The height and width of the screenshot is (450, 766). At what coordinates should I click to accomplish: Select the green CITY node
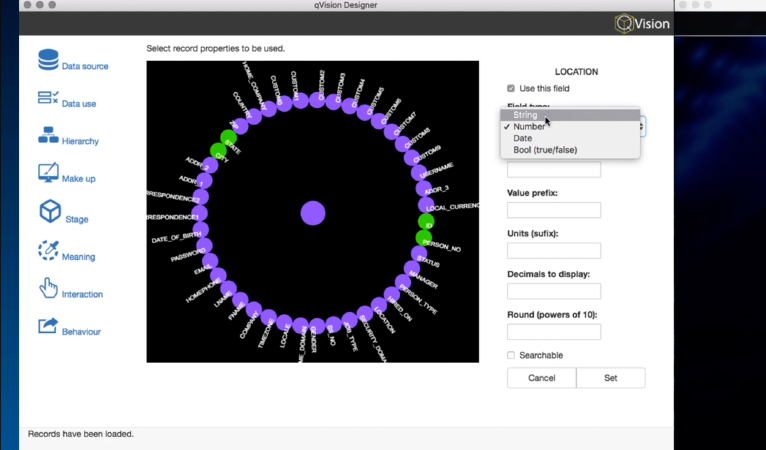tap(218, 151)
